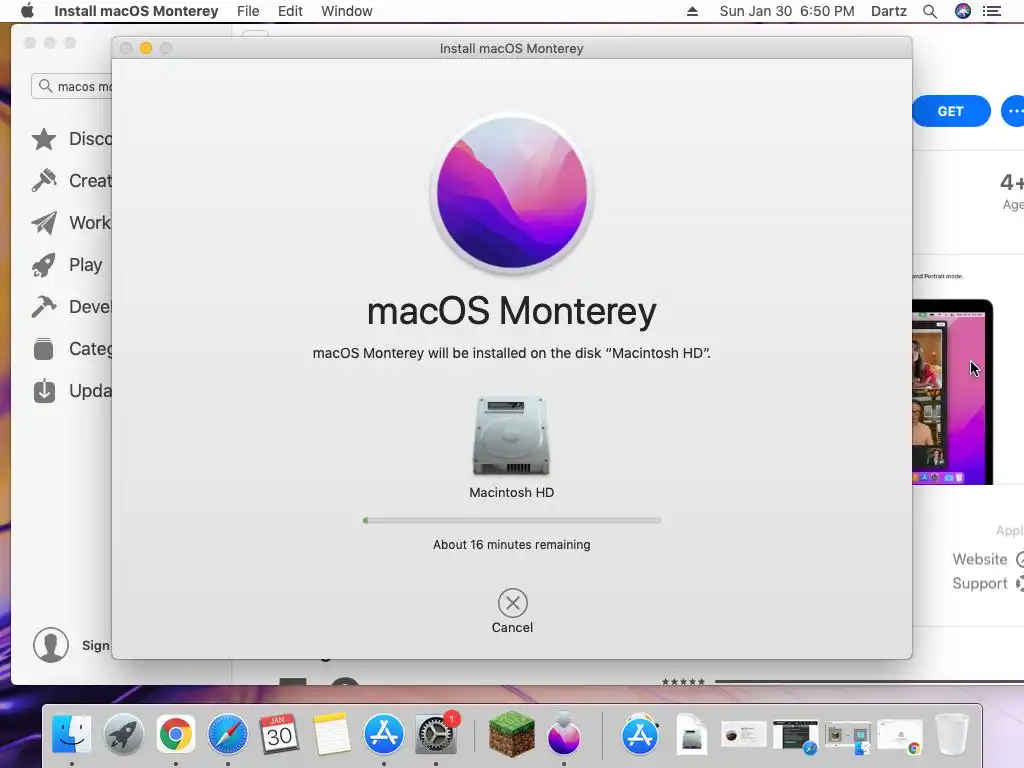Click the "macOS Monterey" heading in the installer
1024x768 pixels.
(x=511, y=312)
